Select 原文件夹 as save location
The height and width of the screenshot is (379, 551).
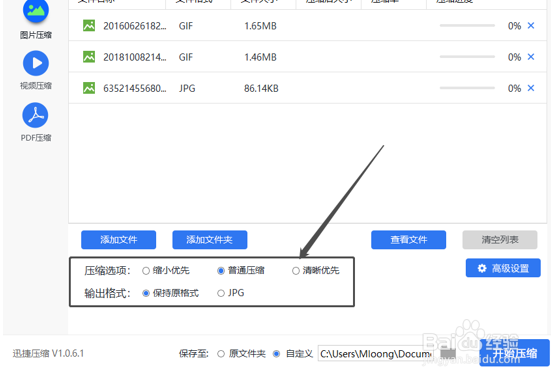coord(221,354)
